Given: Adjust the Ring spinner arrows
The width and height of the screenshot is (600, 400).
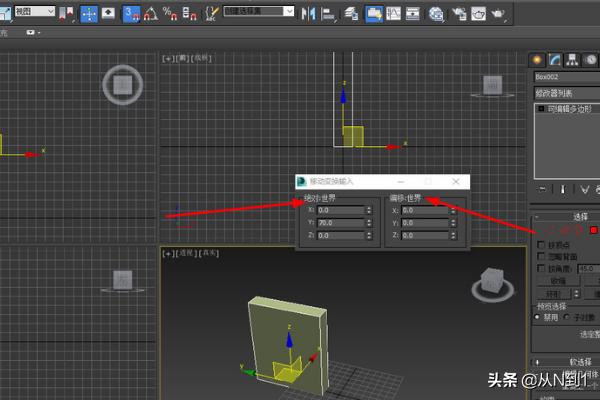Looking at the screenshot, I should click(576, 294).
